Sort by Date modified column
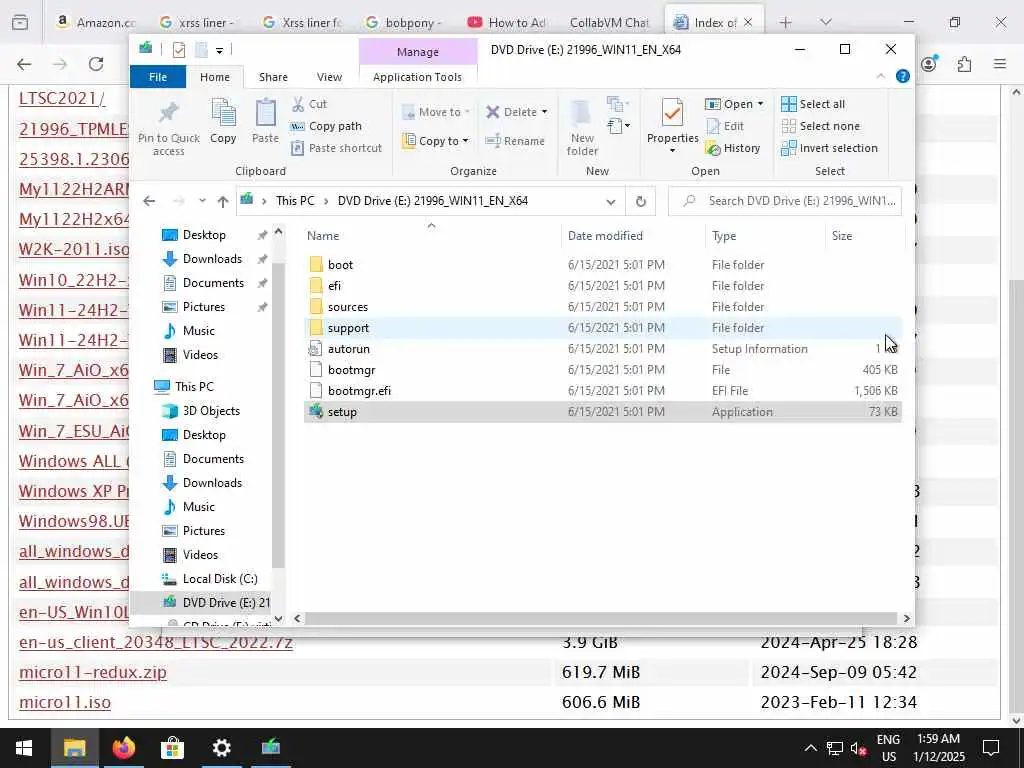The image size is (1024, 768). (x=633, y=236)
